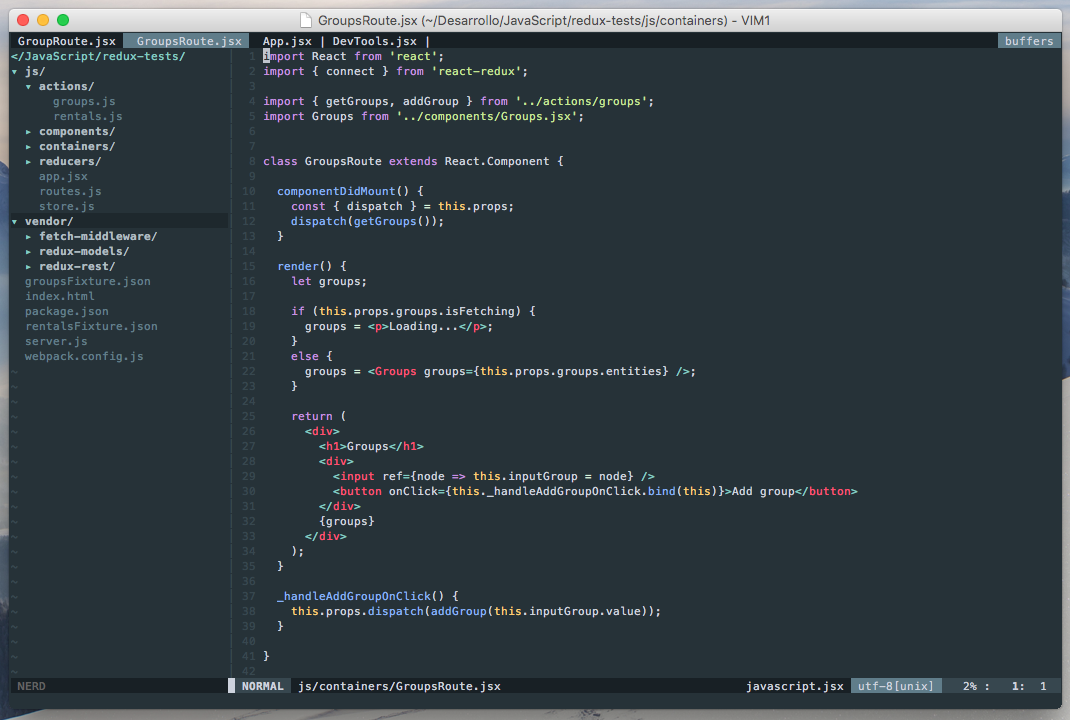Expand the redux-models/ folder arrow
This screenshot has width=1070, height=720.
point(28,252)
